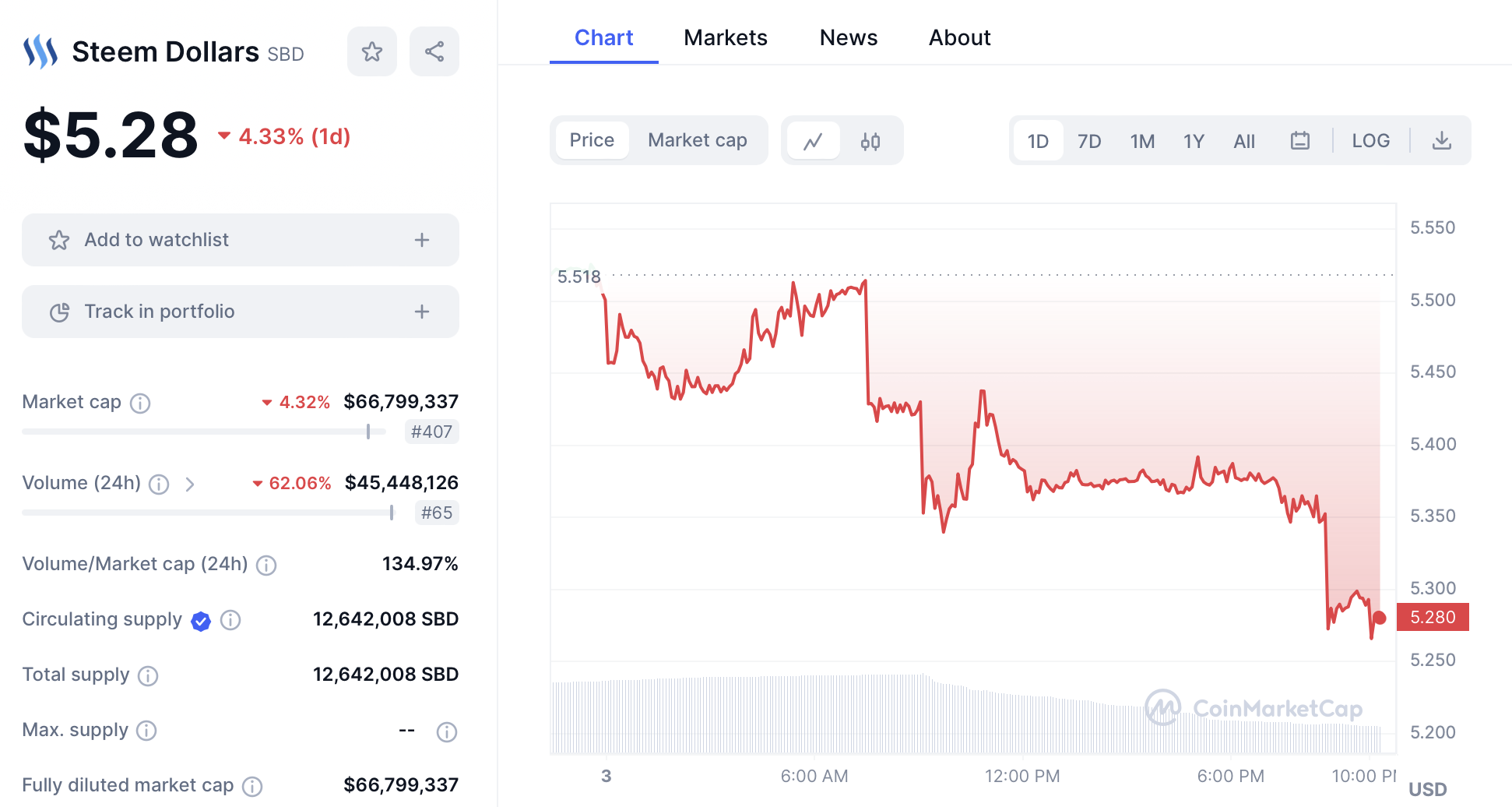
Task: Open the News tab
Action: coord(849,37)
